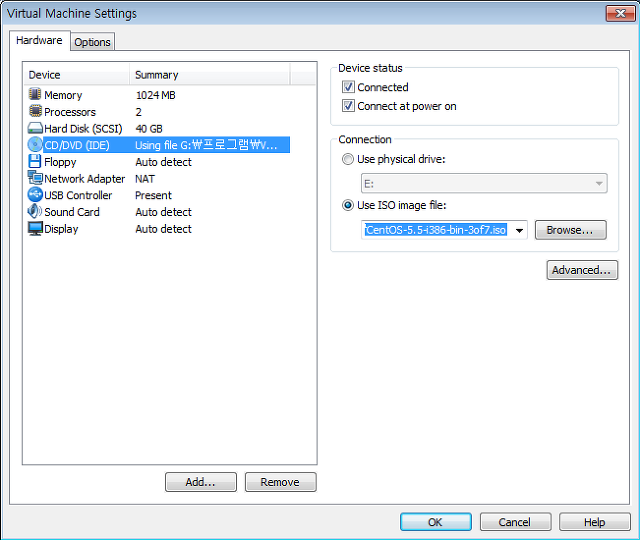640x540 pixels.
Task: Select Use ISO image file radio button
Action: point(348,205)
